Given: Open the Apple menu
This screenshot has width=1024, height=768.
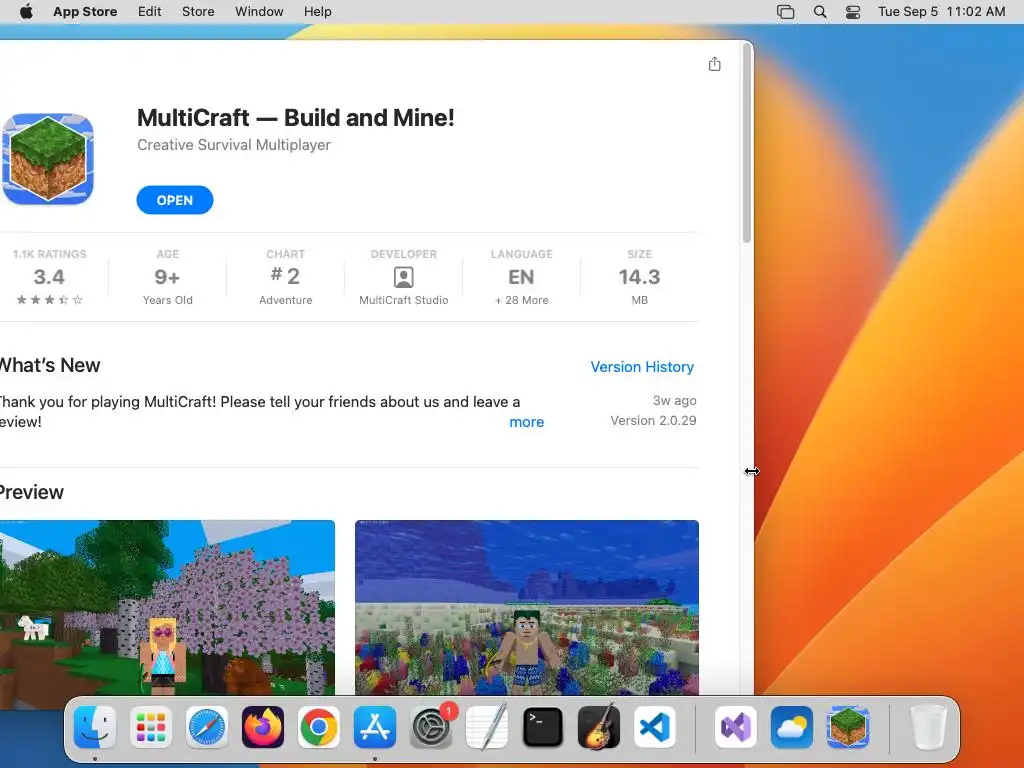Looking at the screenshot, I should 26,12.
